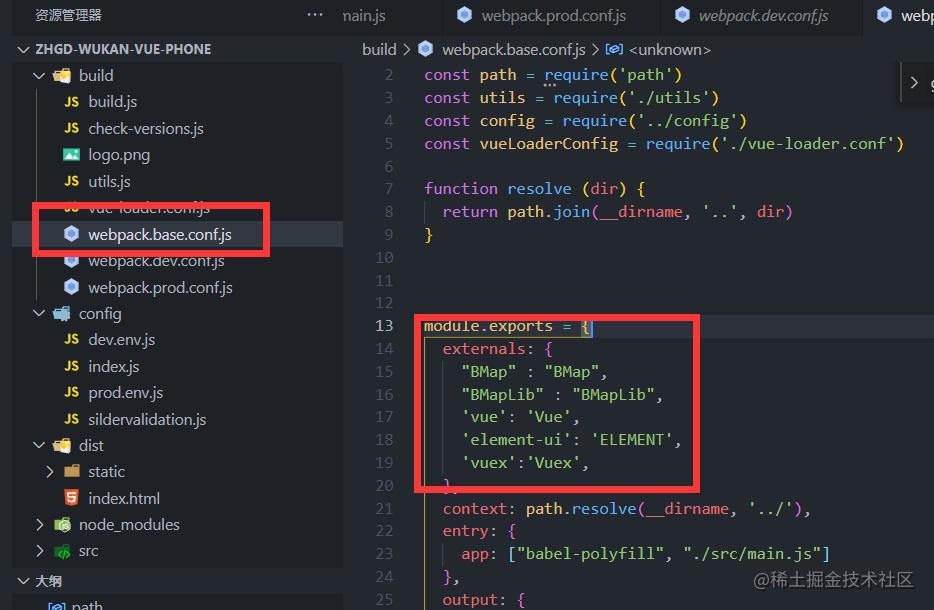
Task: Open logo.png in the build folder
Action: [x=119, y=155]
